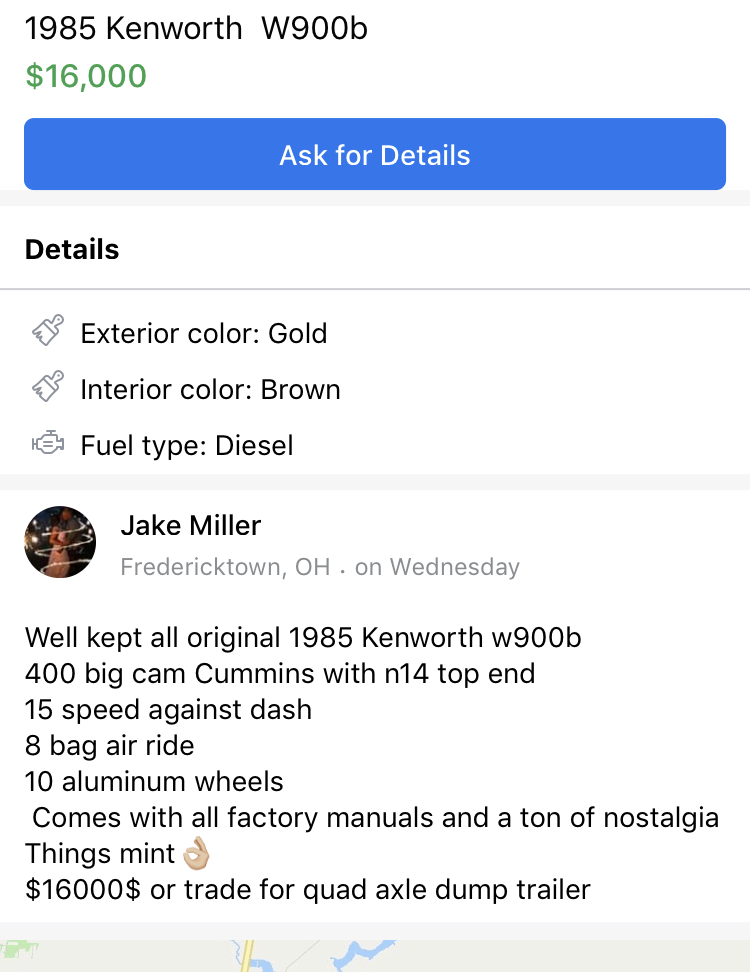Click the 'Well kept all original' description line
Viewport: 750px width, 972px height.
[303, 637]
